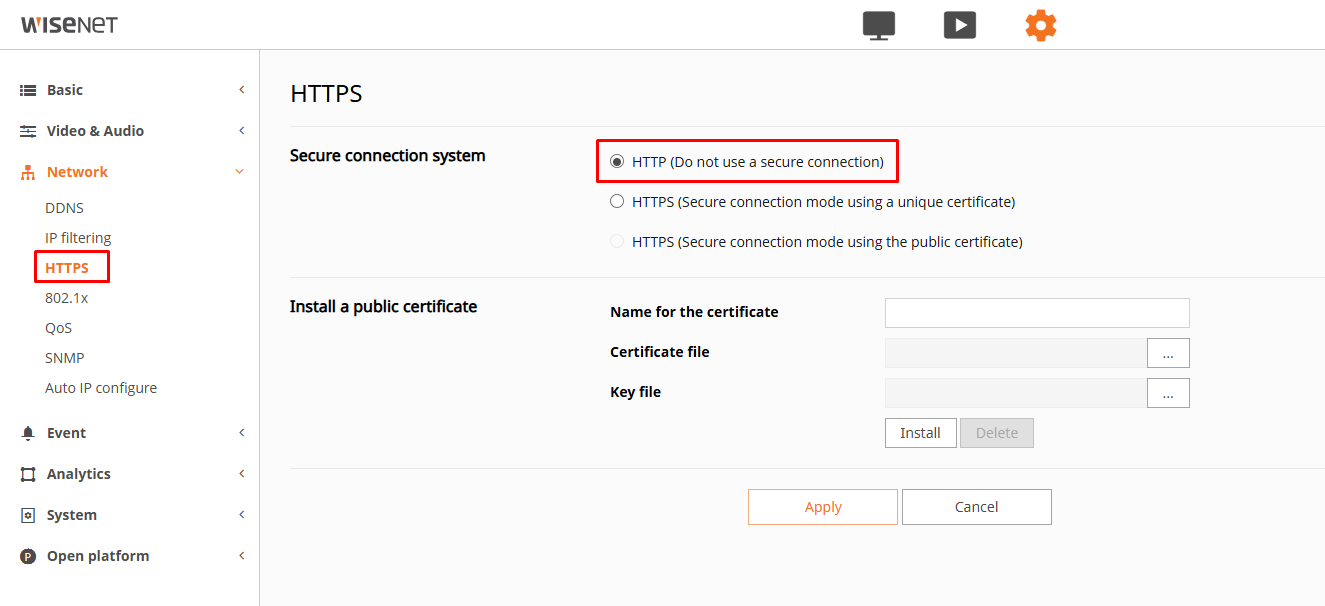This screenshot has width=1325, height=606.
Task: Expand the System menu chevron
Action: (241, 515)
